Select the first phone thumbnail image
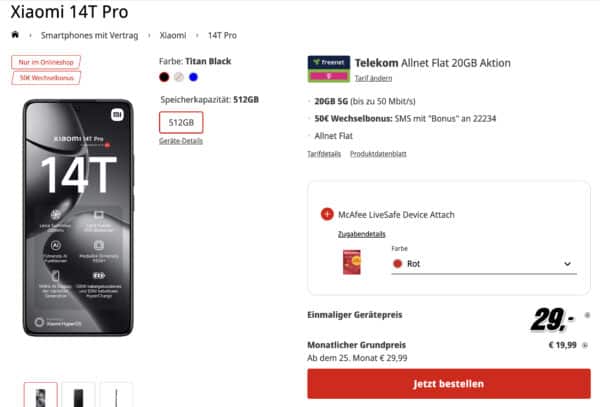 pos(40,395)
